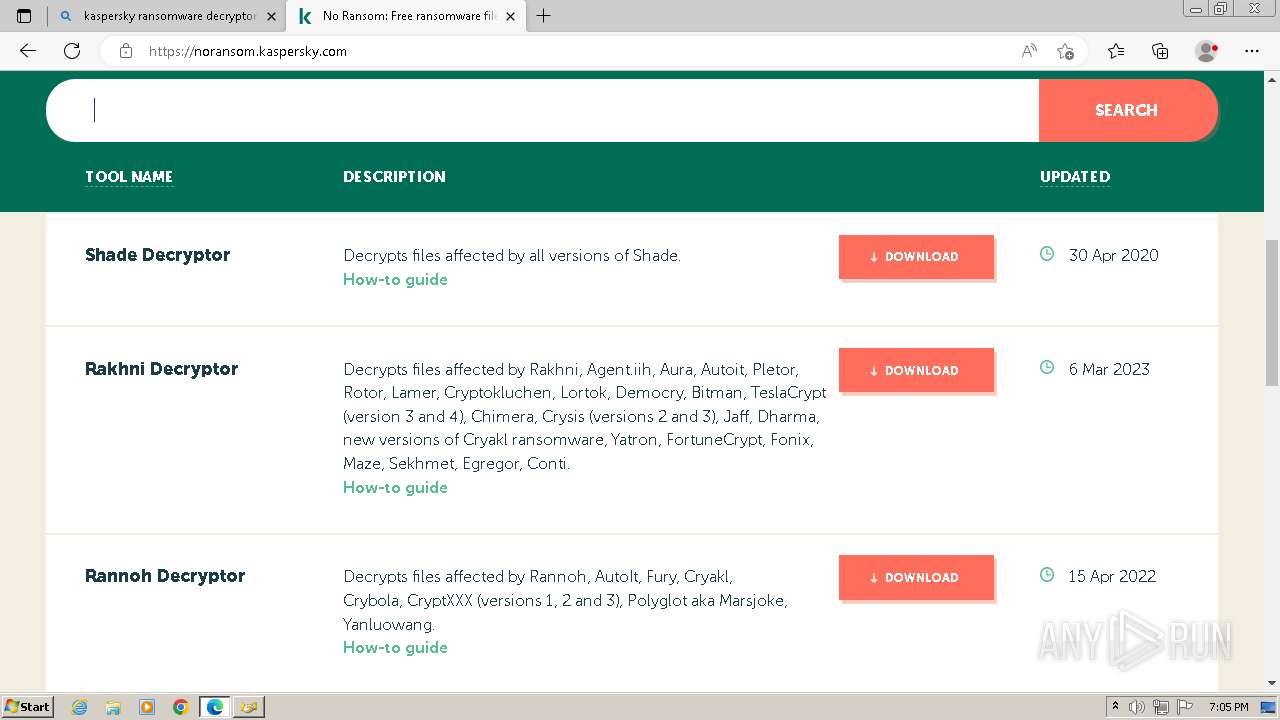This screenshot has height=720, width=1280.
Task: Click the Rakhni Decryptor tool name
Action: click(162, 369)
